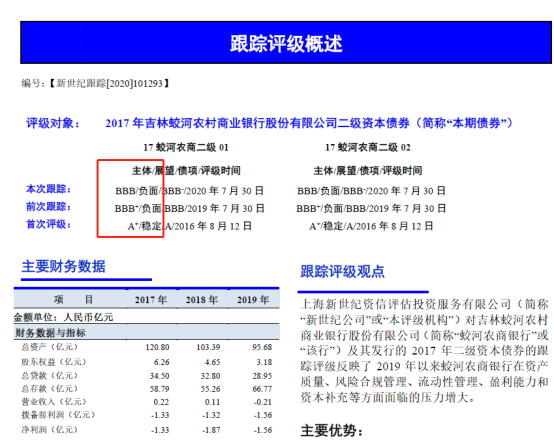This screenshot has height=441, width=554.
Task: Click the 2019年 column header
Action: (253, 300)
